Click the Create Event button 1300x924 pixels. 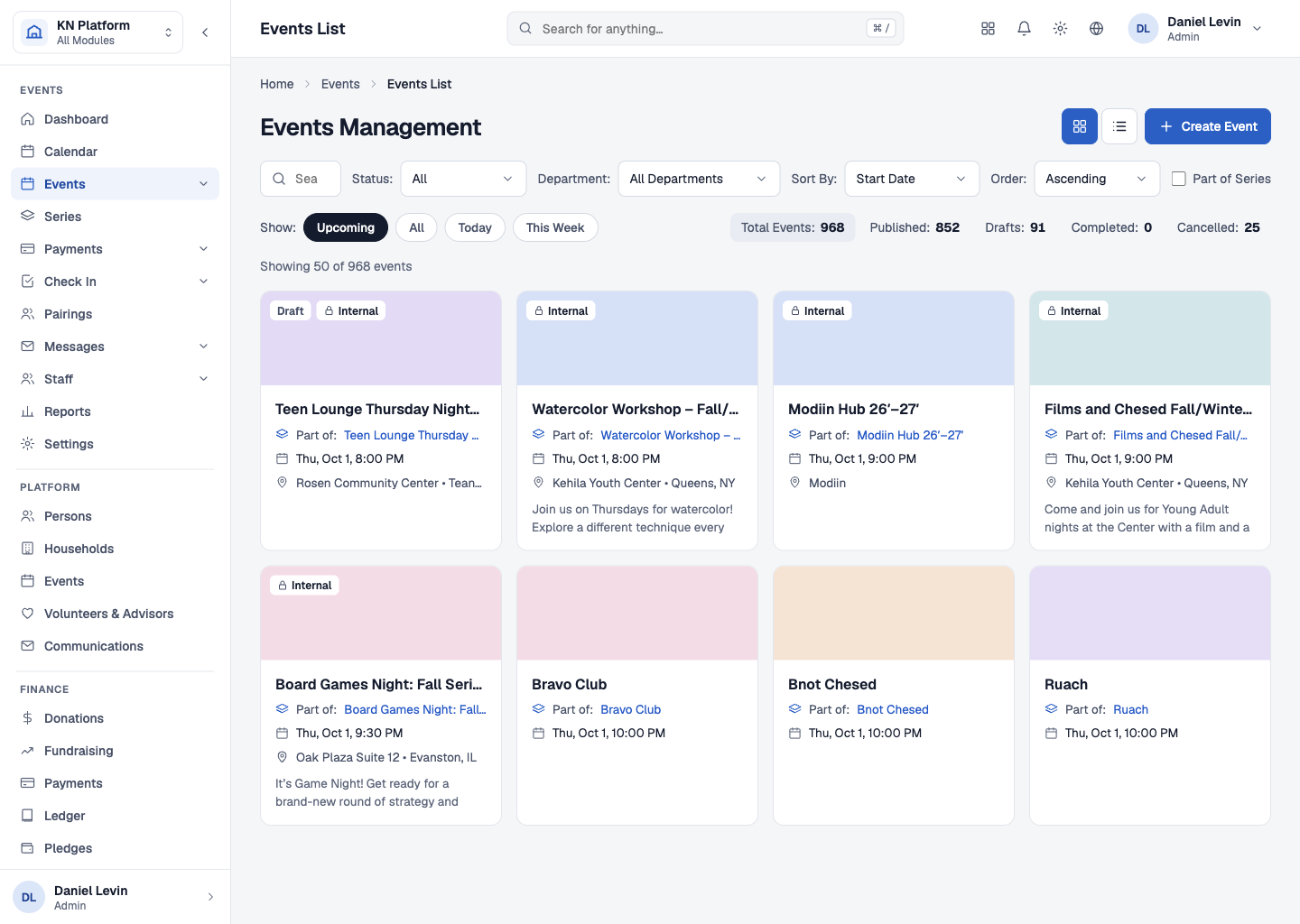1208,126
